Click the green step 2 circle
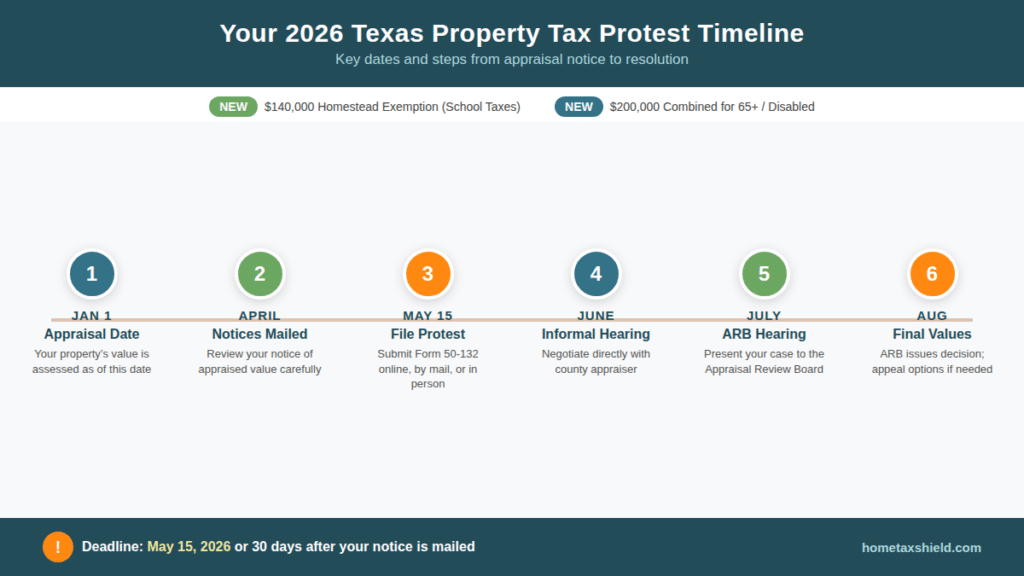 coord(260,273)
